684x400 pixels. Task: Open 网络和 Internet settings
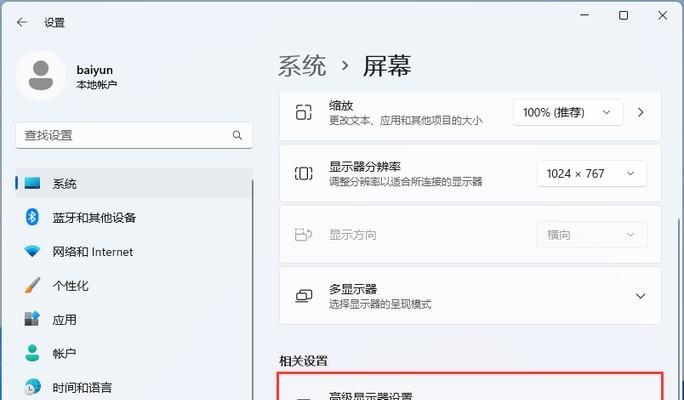pos(92,252)
